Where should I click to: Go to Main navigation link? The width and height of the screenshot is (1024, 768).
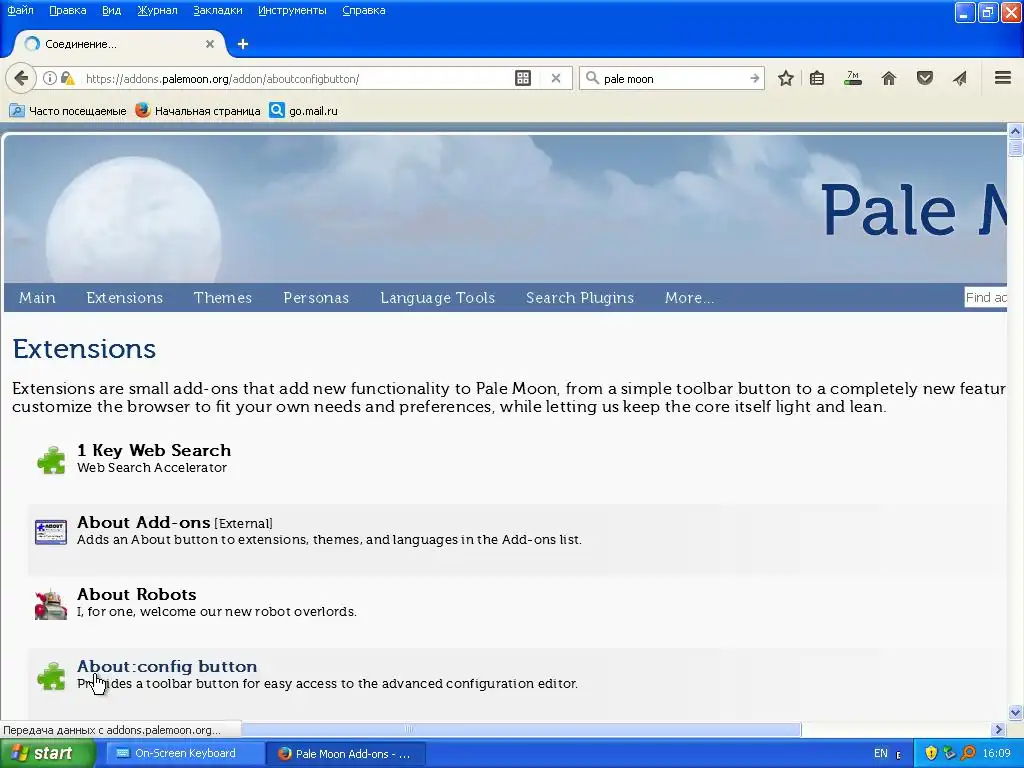37,298
